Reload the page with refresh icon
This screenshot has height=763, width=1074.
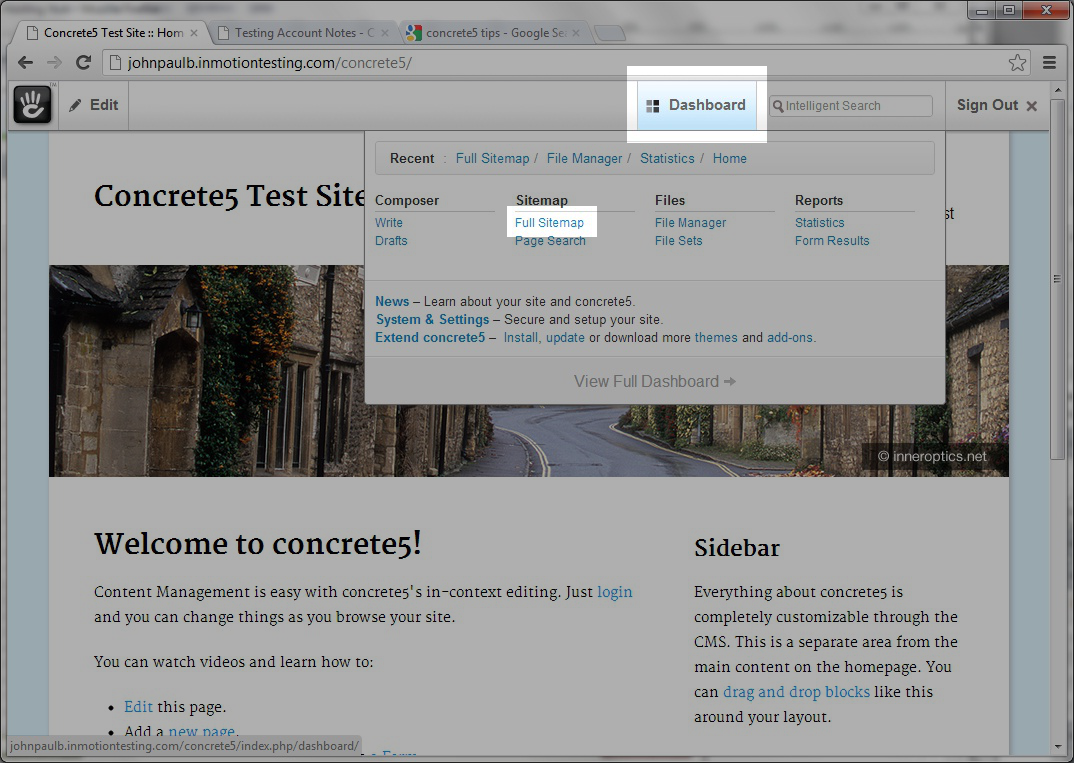coord(84,63)
